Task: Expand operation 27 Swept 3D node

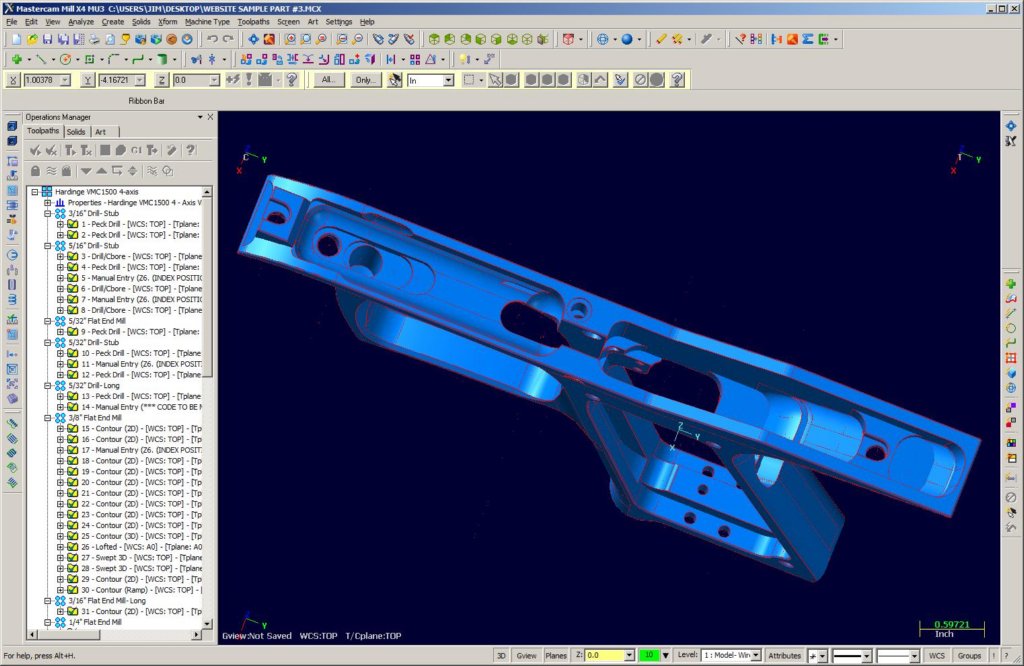Action: [x=60, y=558]
